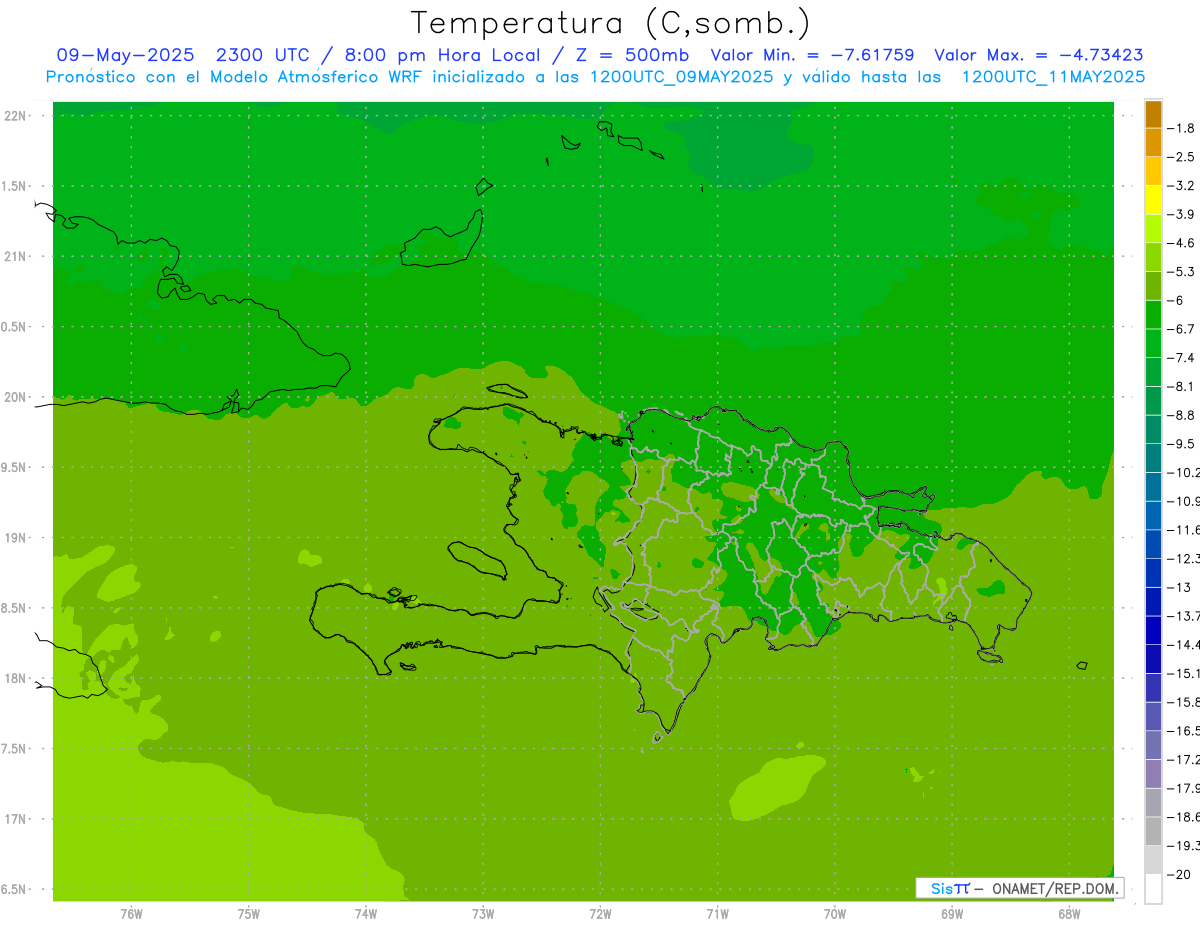Click the '-1.8' legend label
Image resolution: width=1200 pixels, height=927 pixels.
tap(1181, 128)
